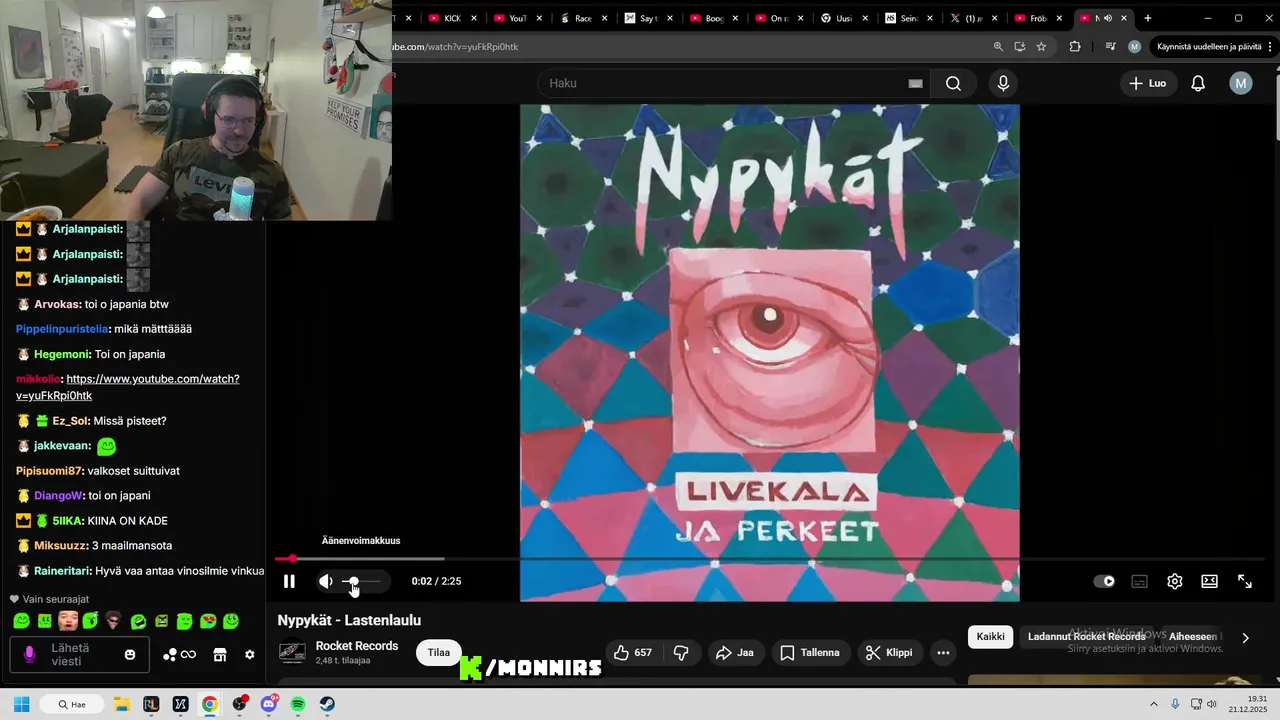
Task: Open the YouTube link posted by mikkolie
Action: (x=127, y=387)
